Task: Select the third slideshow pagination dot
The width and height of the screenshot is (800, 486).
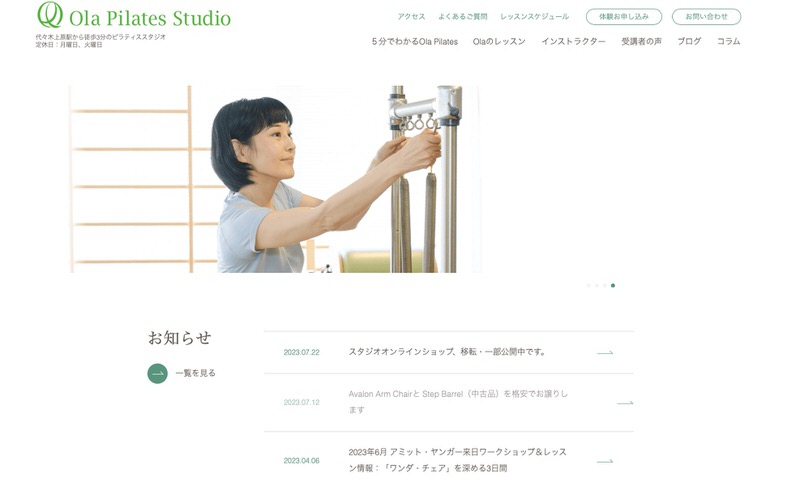Action: (605, 286)
